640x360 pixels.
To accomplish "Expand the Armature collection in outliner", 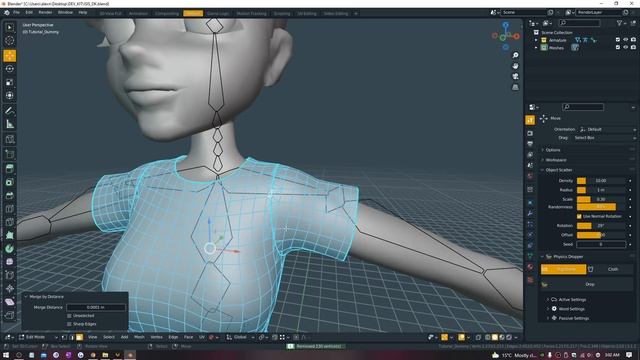I will [536, 40].
